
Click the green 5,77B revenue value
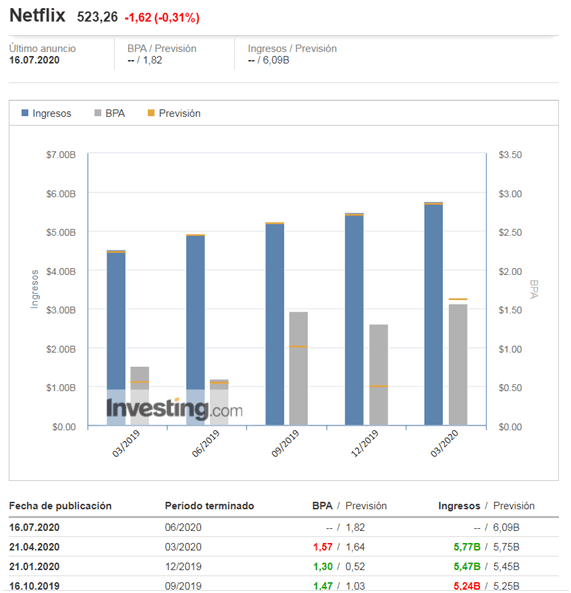click(467, 547)
